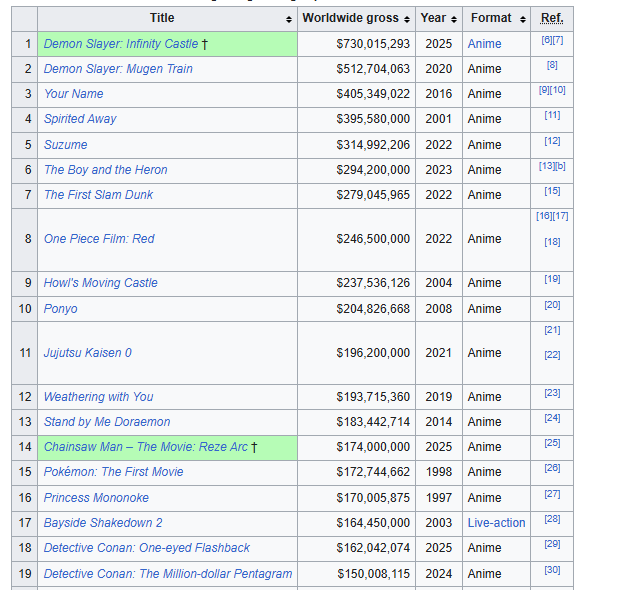This screenshot has width=621, height=590.
Task: Open reference [7]
Action: [558, 40]
